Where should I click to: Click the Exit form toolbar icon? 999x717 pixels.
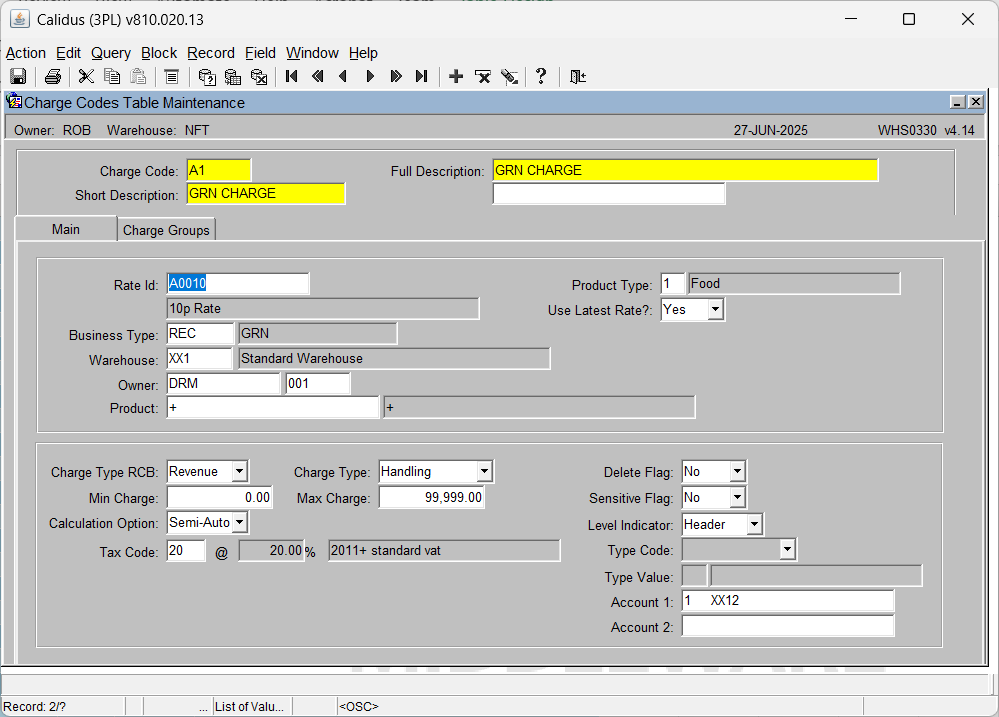point(577,76)
